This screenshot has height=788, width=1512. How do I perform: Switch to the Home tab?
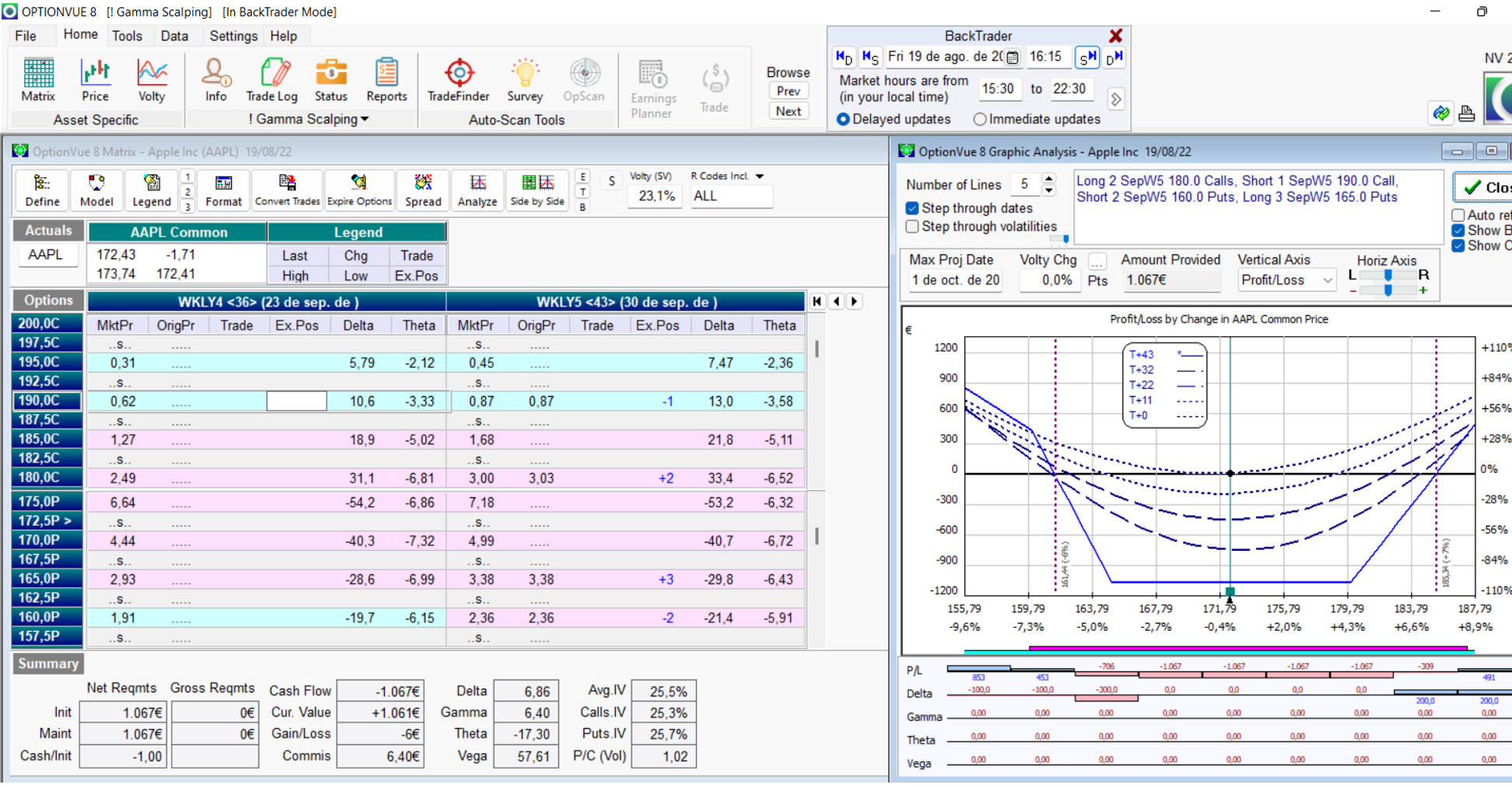[81, 34]
